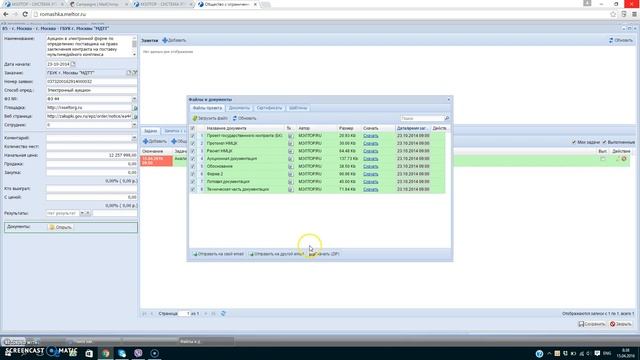
Task: Refresh the file list with Обновить
Action: point(244,118)
